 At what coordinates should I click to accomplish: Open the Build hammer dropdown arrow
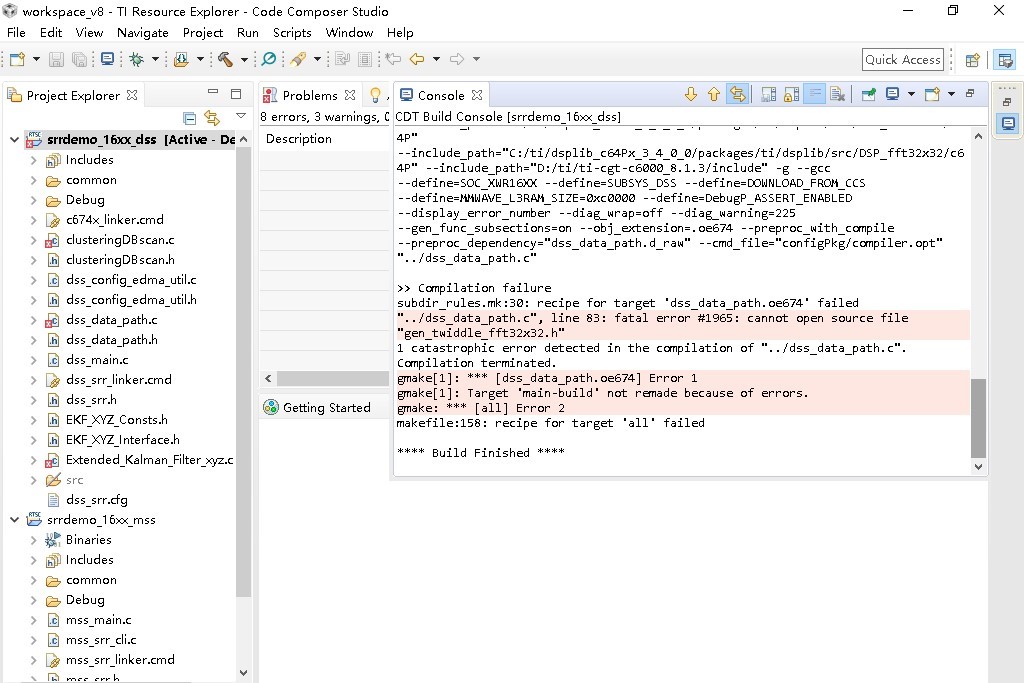(x=244, y=59)
